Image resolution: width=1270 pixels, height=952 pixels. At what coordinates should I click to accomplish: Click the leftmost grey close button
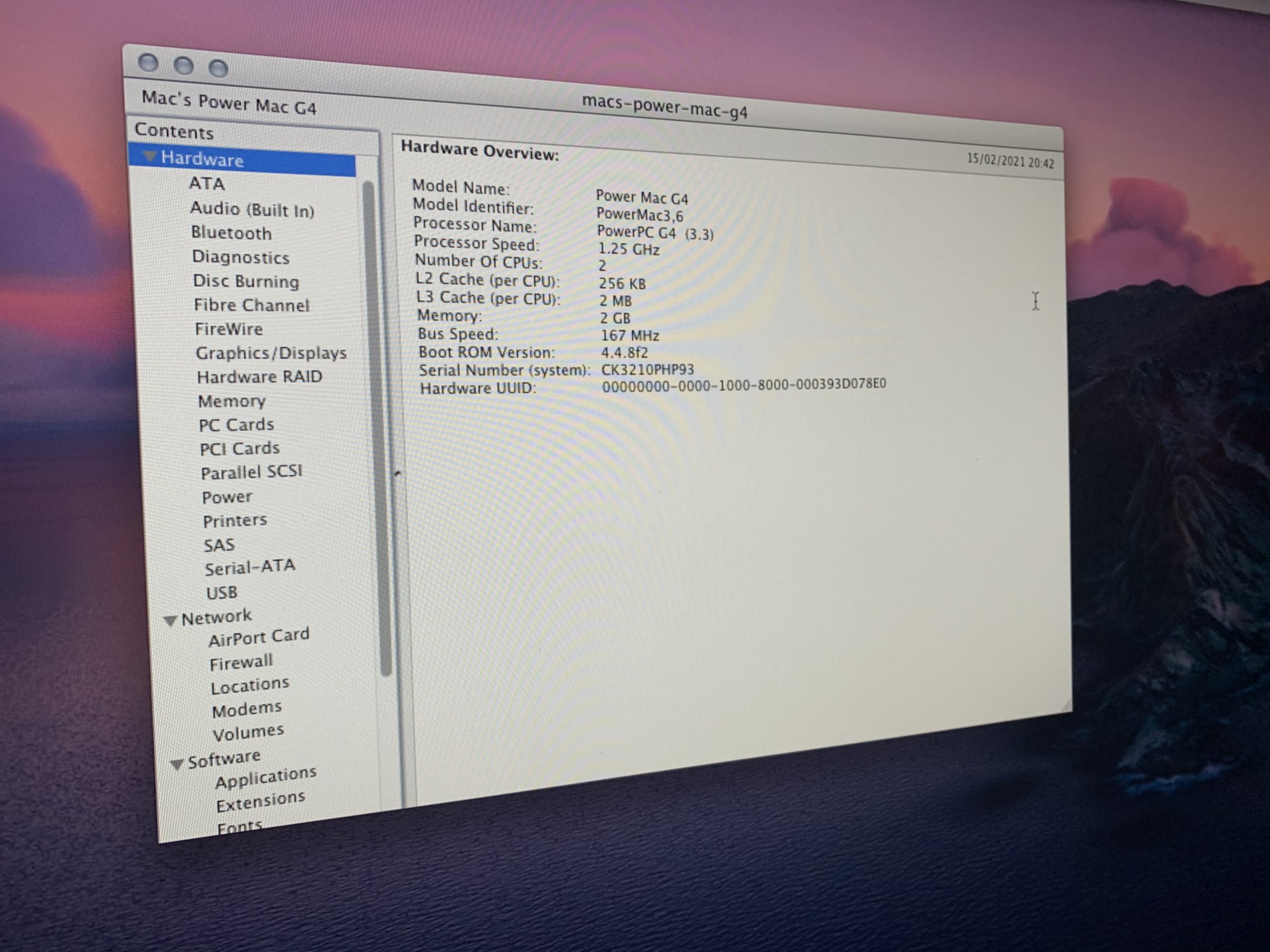point(149,62)
